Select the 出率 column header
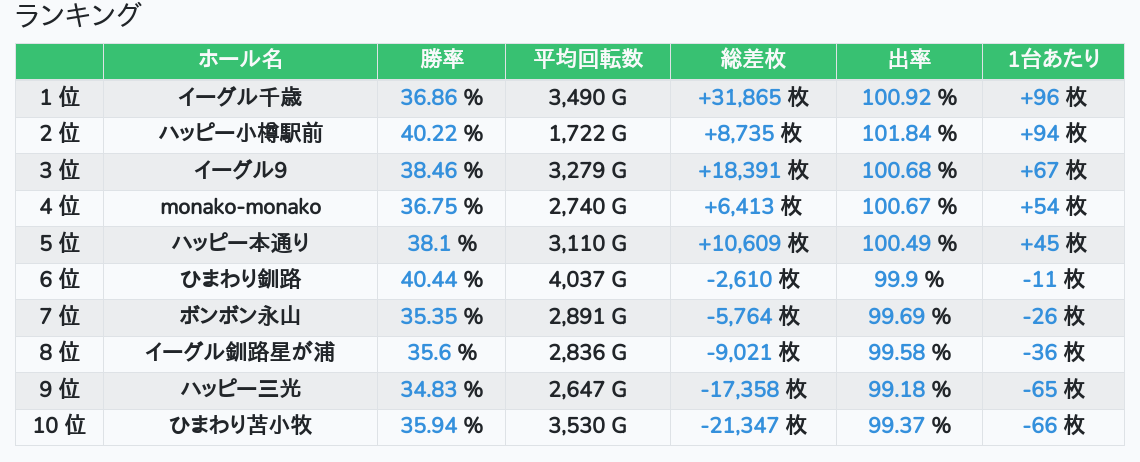 coord(910,60)
